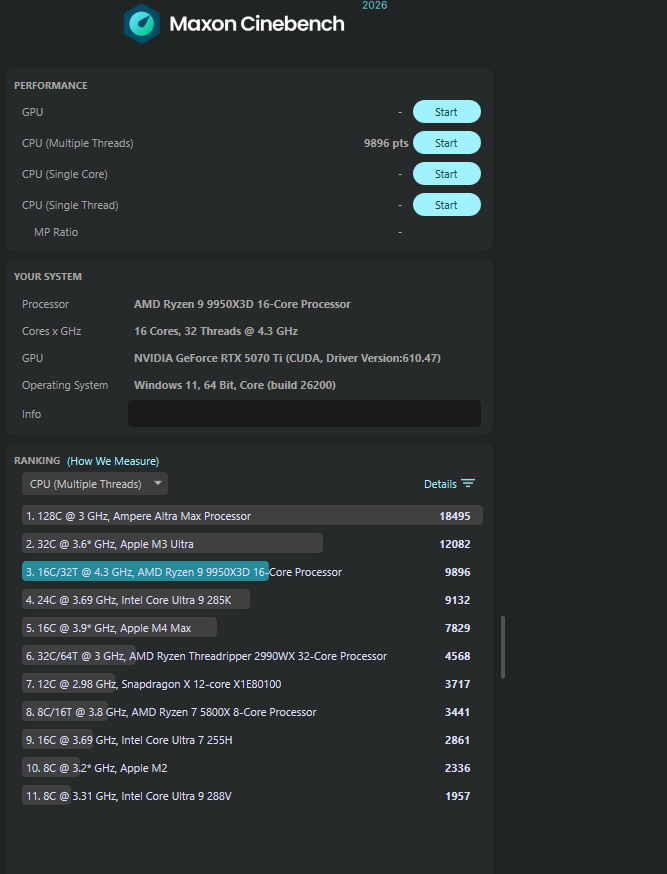Click the 2861 ranking score
The image size is (667, 874).
tap(457, 740)
